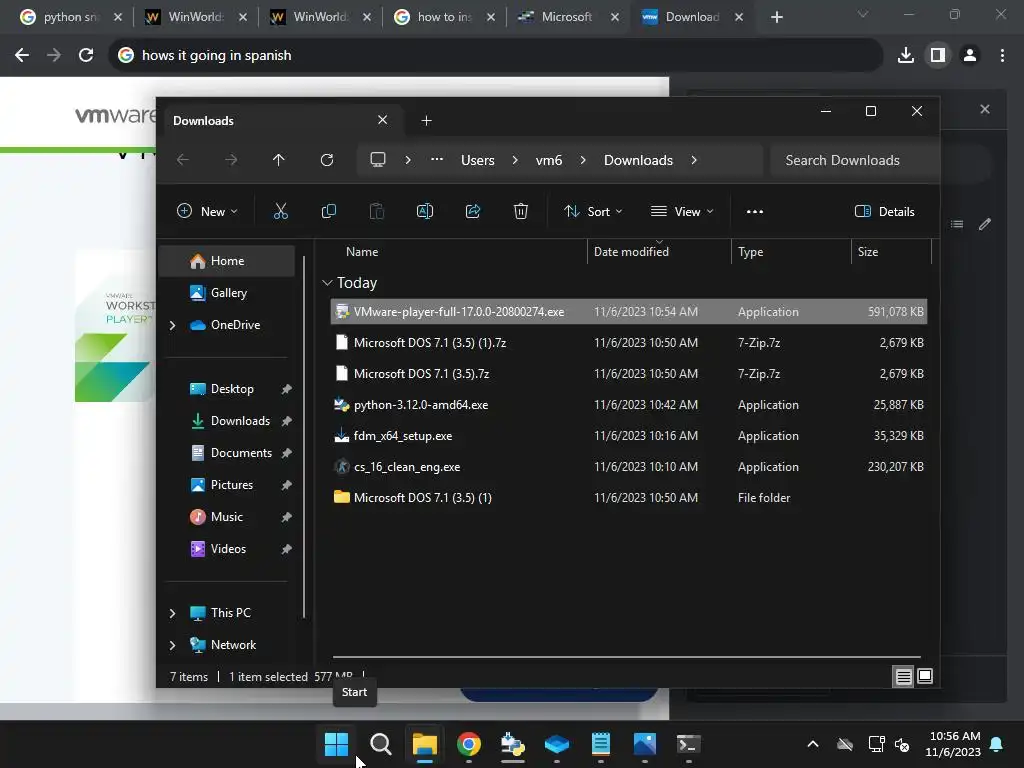
Task: Click the Explorer forward arrow
Action: click(231, 160)
